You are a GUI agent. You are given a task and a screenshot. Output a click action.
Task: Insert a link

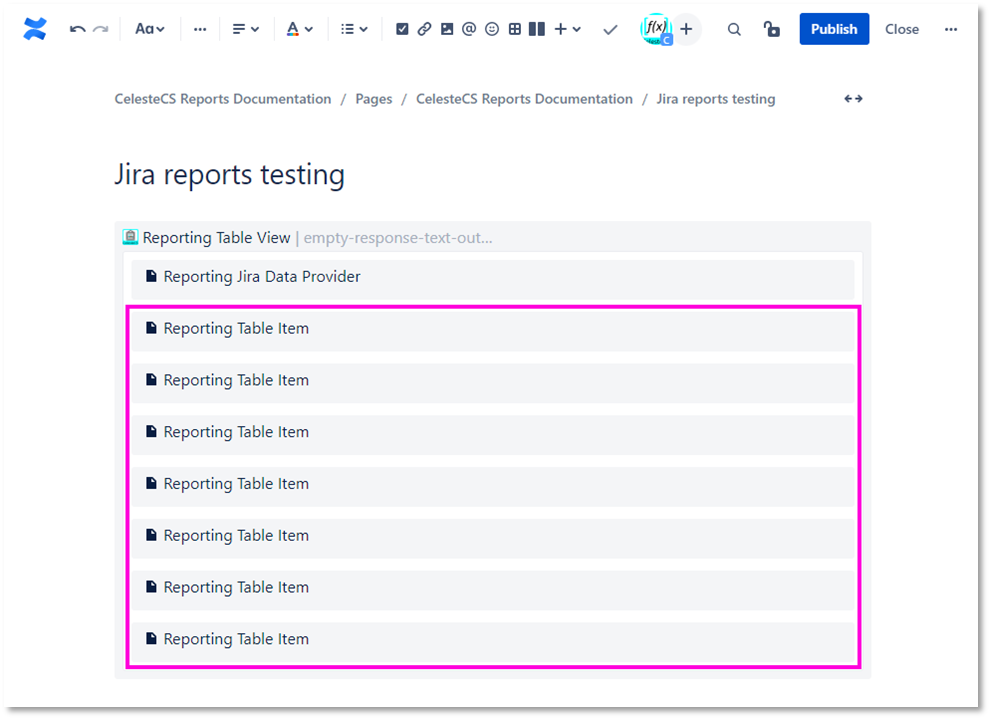click(x=424, y=29)
